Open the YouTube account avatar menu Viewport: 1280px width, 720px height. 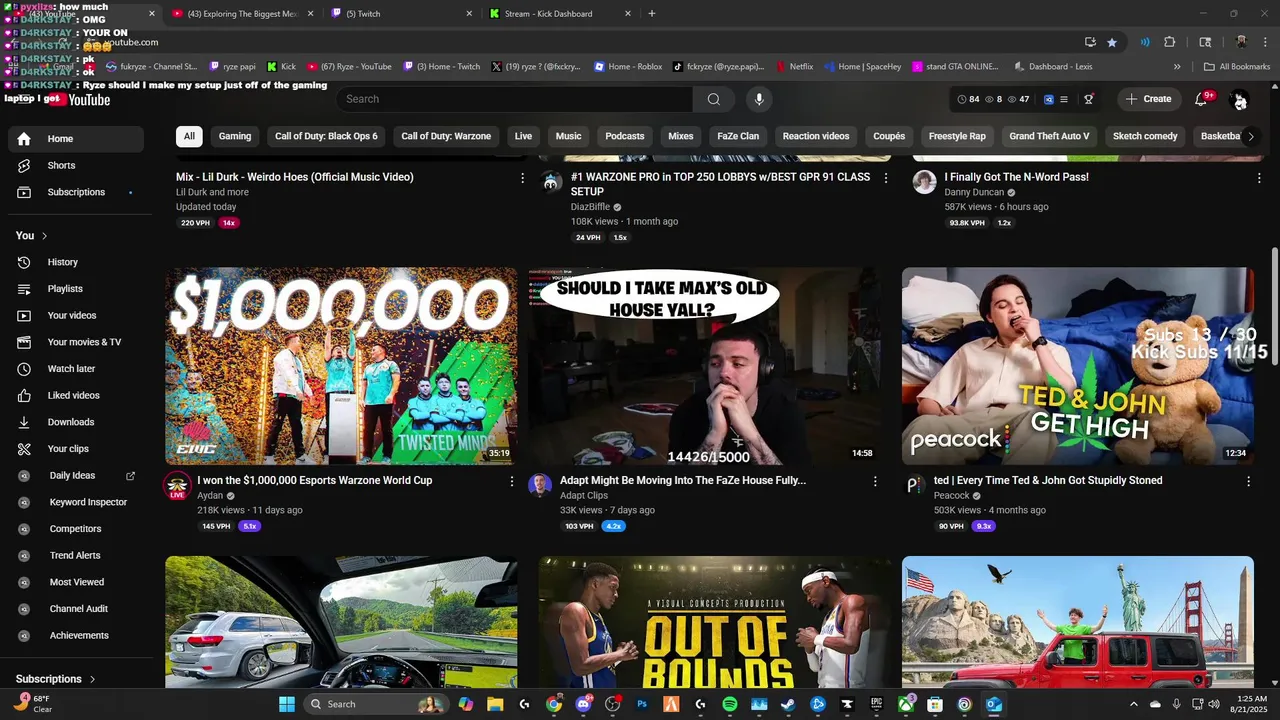(1239, 99)
